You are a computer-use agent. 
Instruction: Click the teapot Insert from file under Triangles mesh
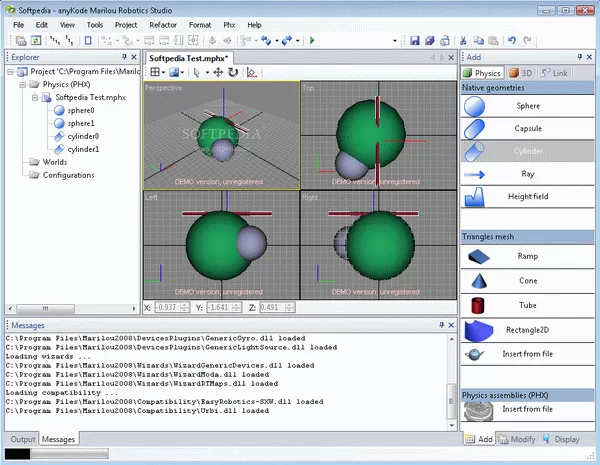pyautogui.click(x=527, y=354)
